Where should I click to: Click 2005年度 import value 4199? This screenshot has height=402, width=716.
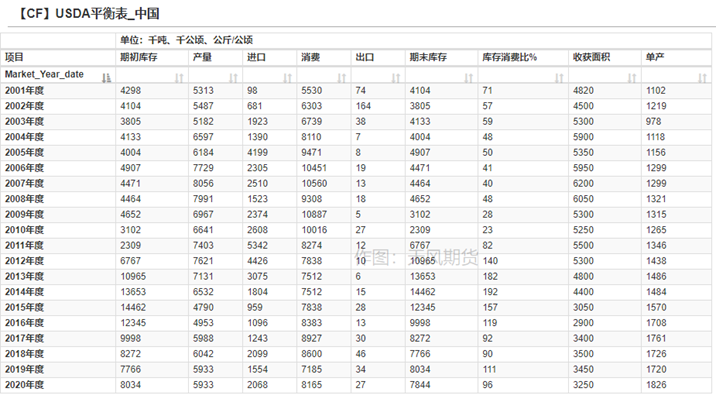tap(258, 153)
